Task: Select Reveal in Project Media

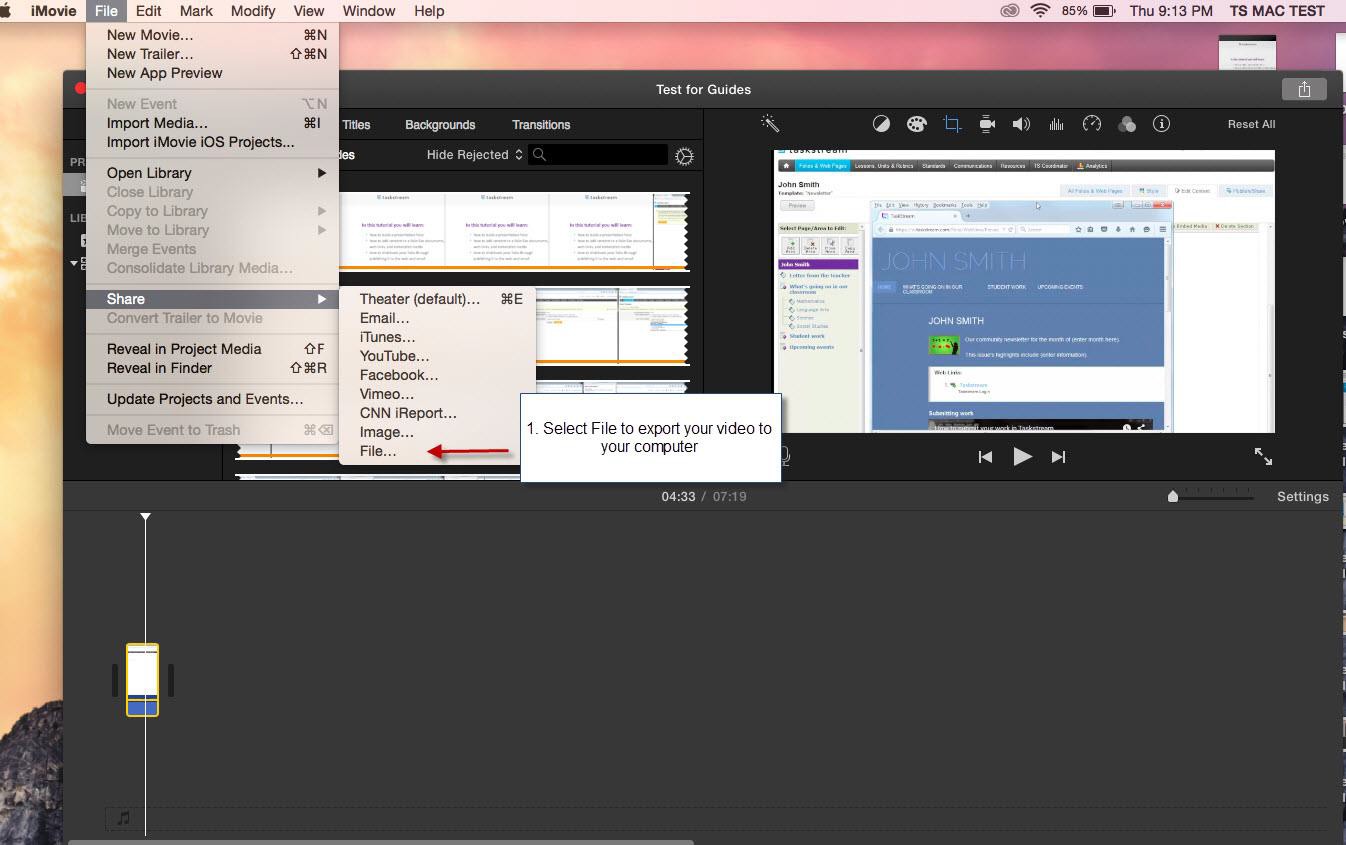Action: (212, 349)
